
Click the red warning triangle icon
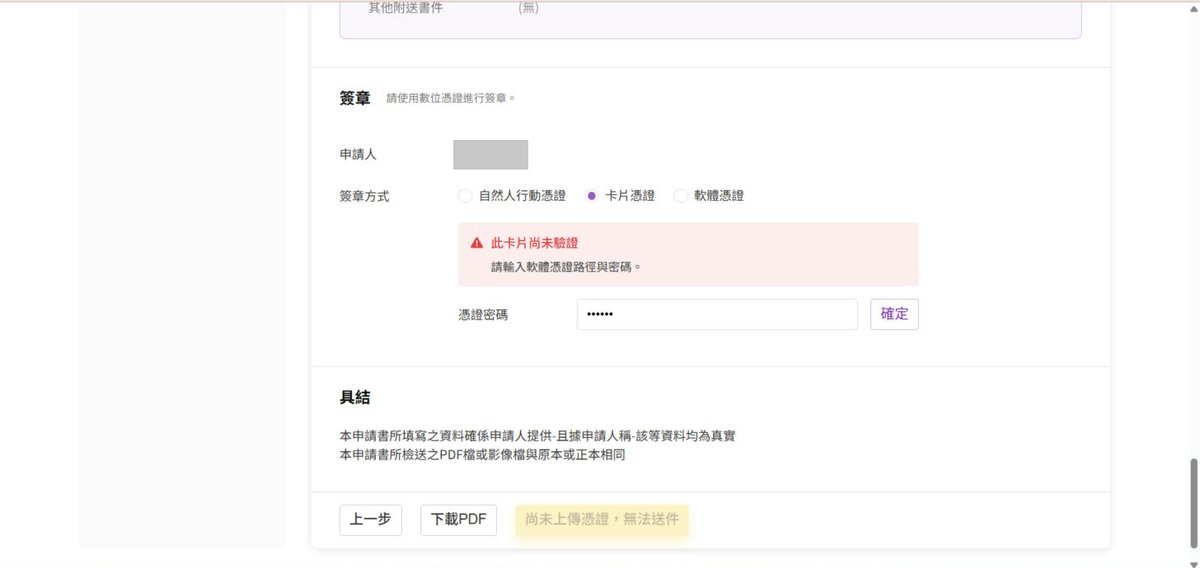tap(477, 243)
